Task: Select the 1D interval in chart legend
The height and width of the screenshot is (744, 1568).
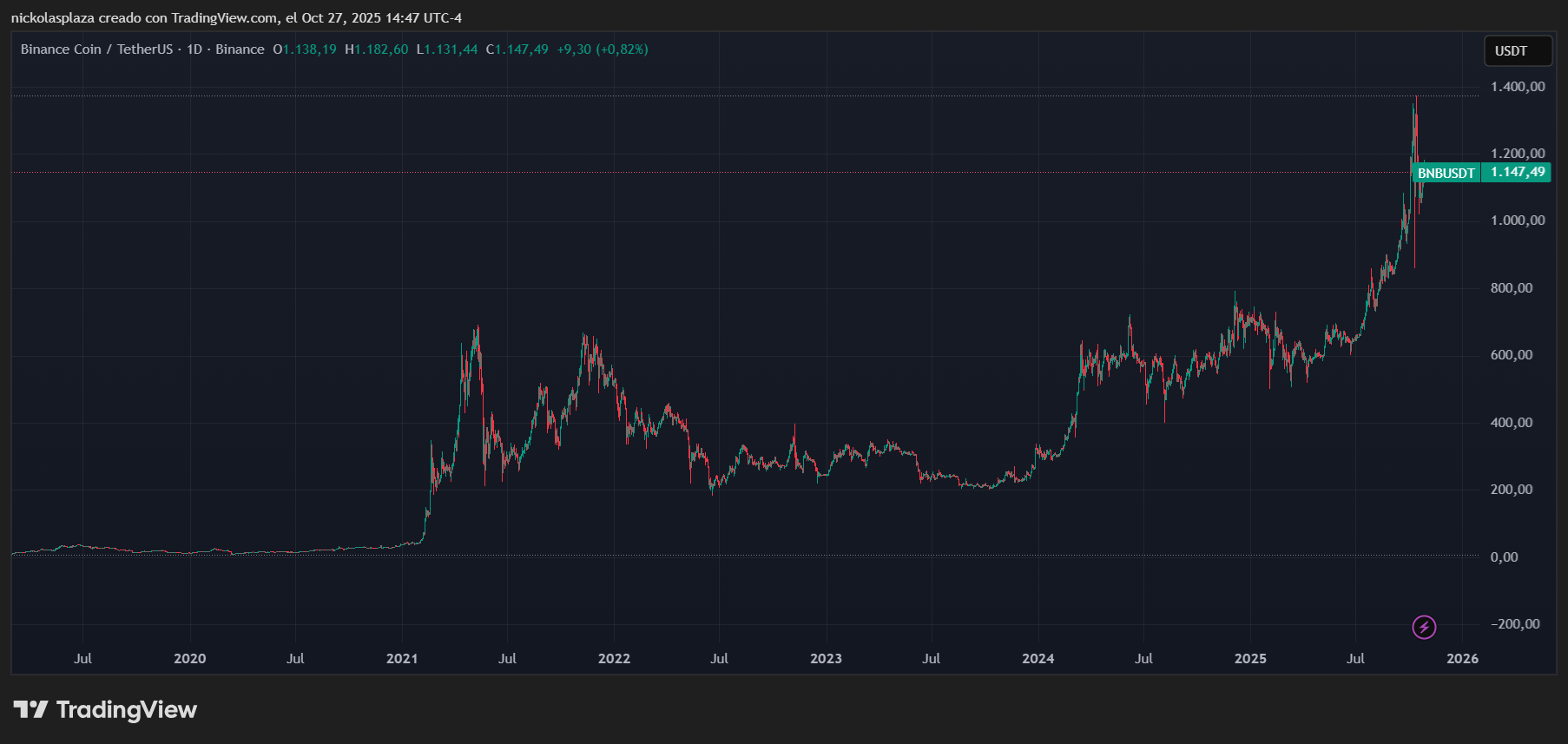Action: 194,49
